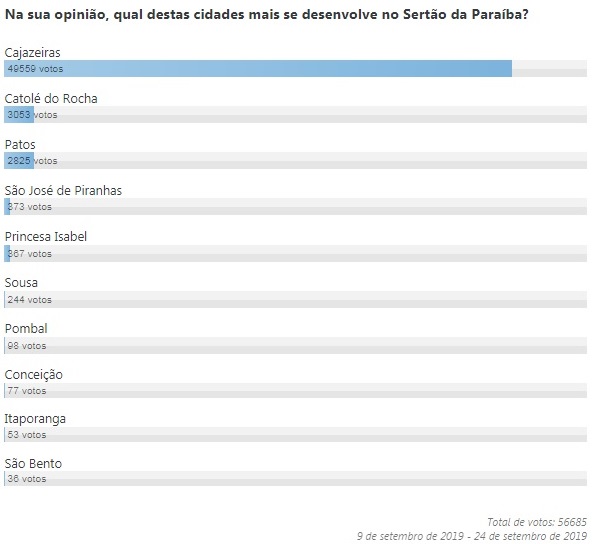This screenshot has height=544, width=616.
Task: Select the Catolé do Rocha label
Action: coord(51,98)
